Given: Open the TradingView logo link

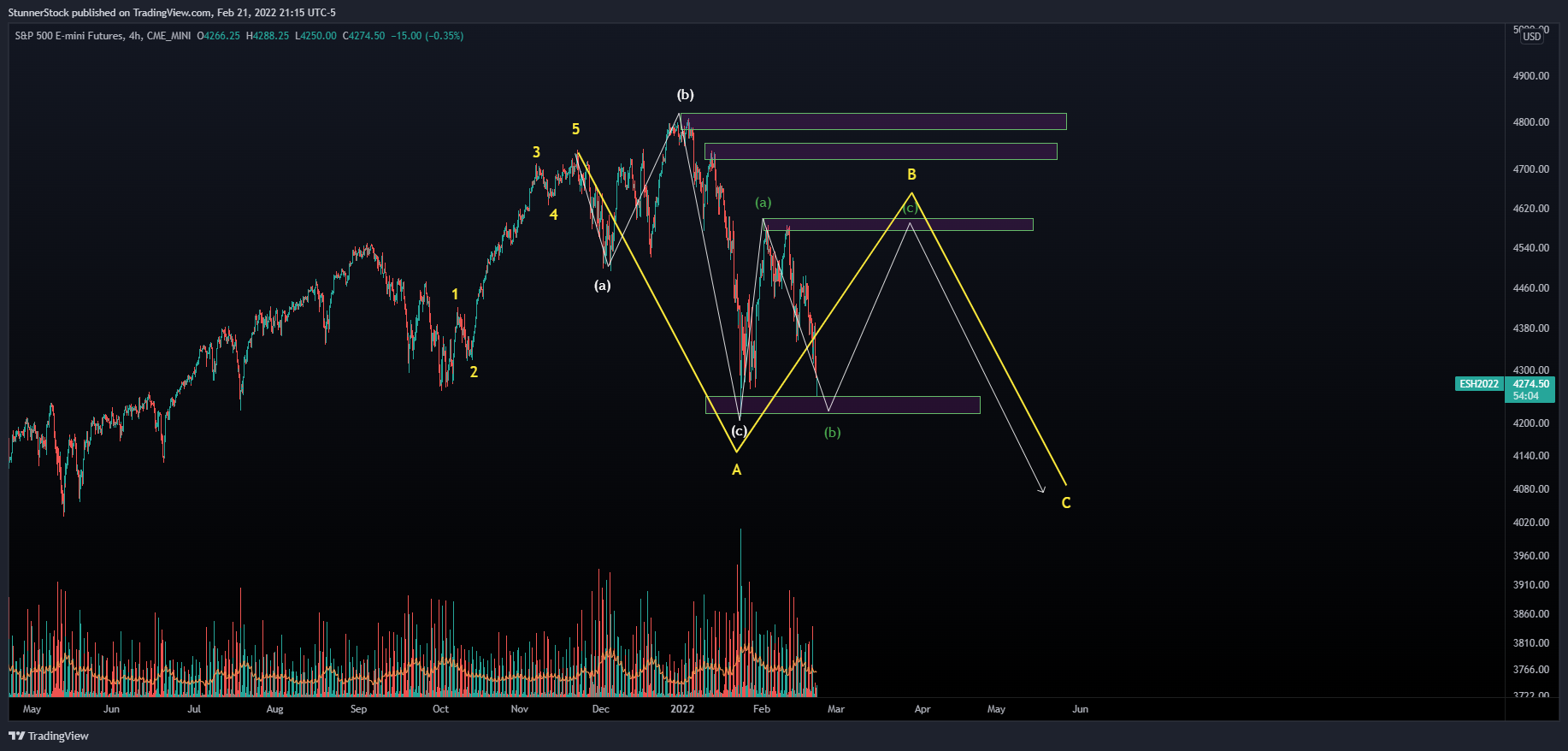Looking at the screenshot, I should [x=49, y=736].
